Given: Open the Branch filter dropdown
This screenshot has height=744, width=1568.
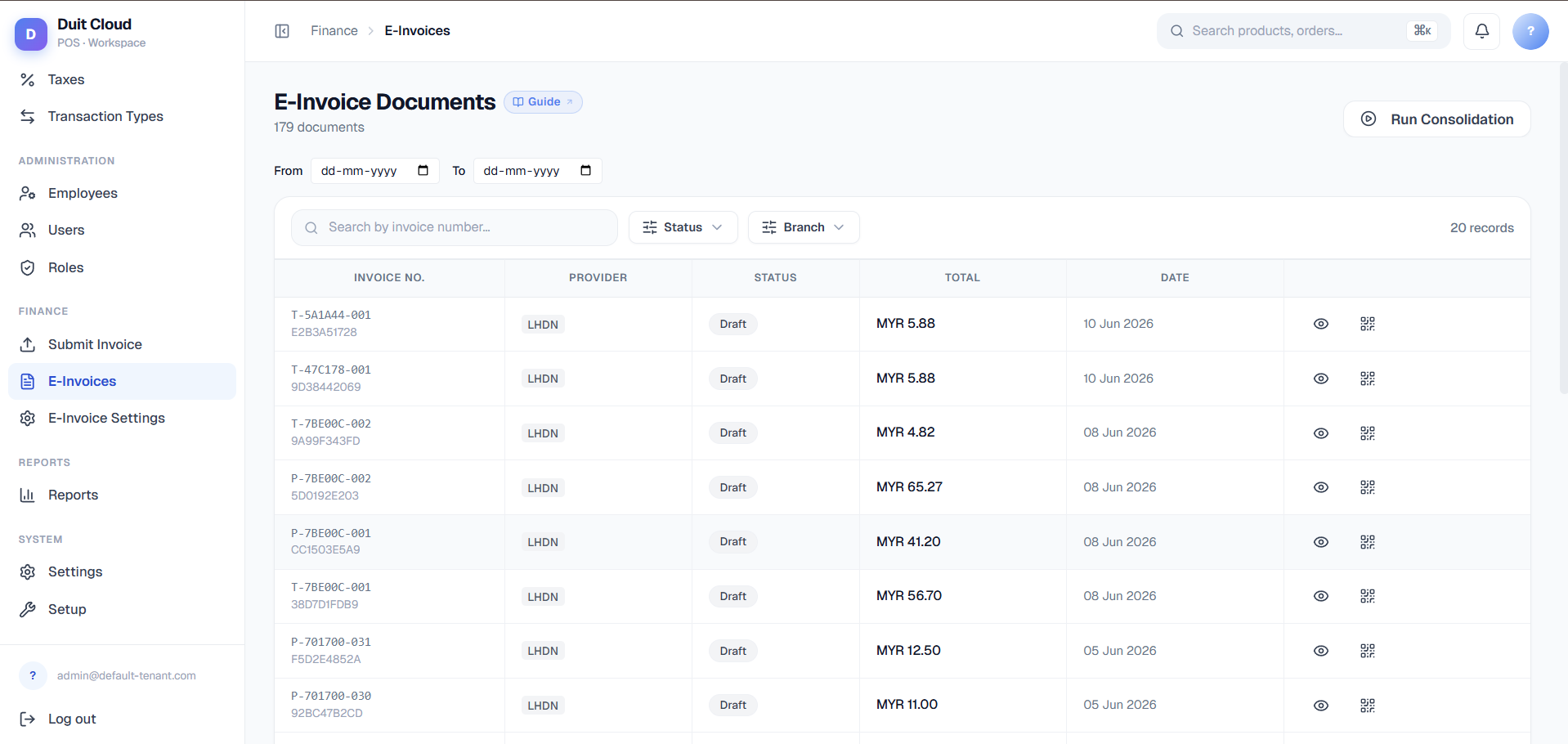Looking at the screenshot, I should [x=804, y=227].
